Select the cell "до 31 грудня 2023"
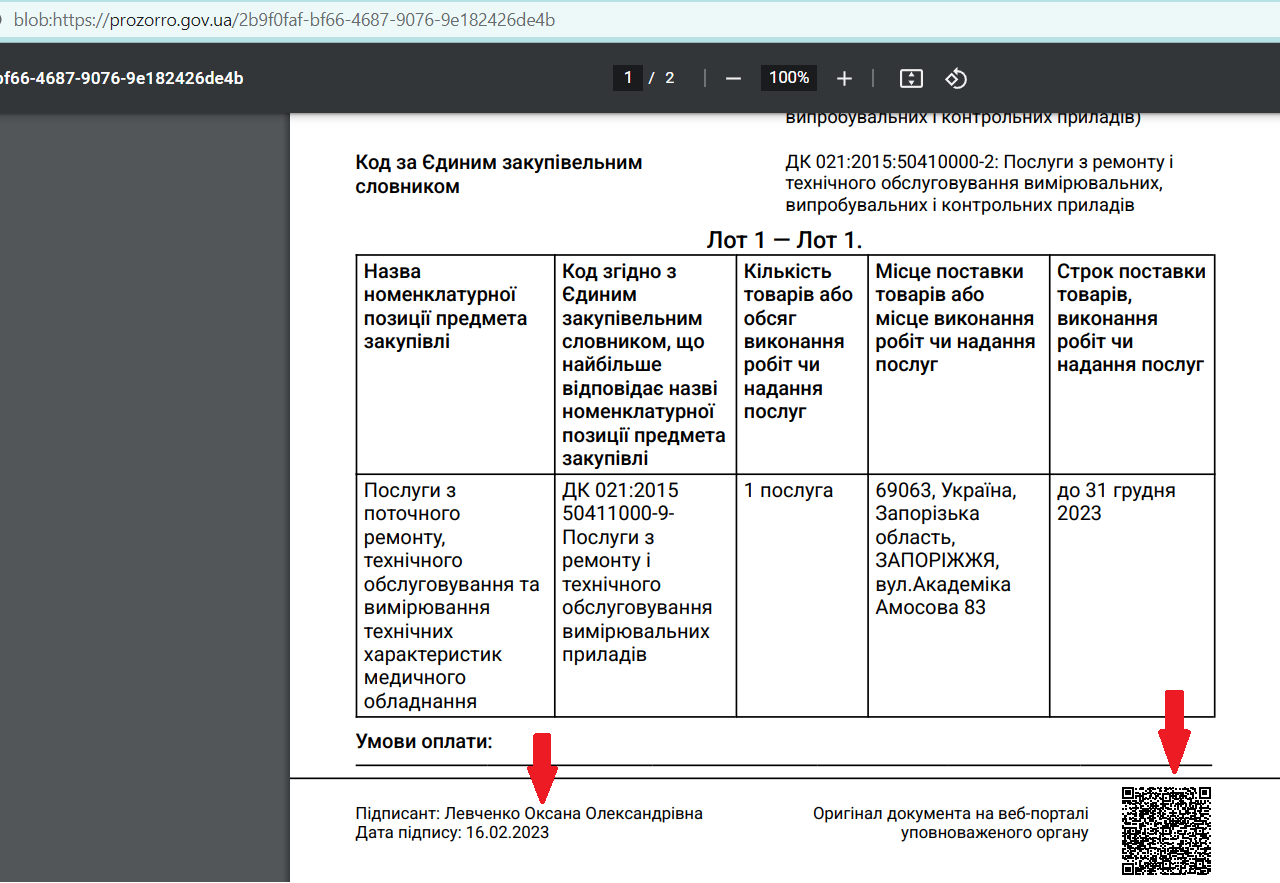The height and width of the screenshot is (883, 1280). pyautogui.click(x=1132, y=596)
